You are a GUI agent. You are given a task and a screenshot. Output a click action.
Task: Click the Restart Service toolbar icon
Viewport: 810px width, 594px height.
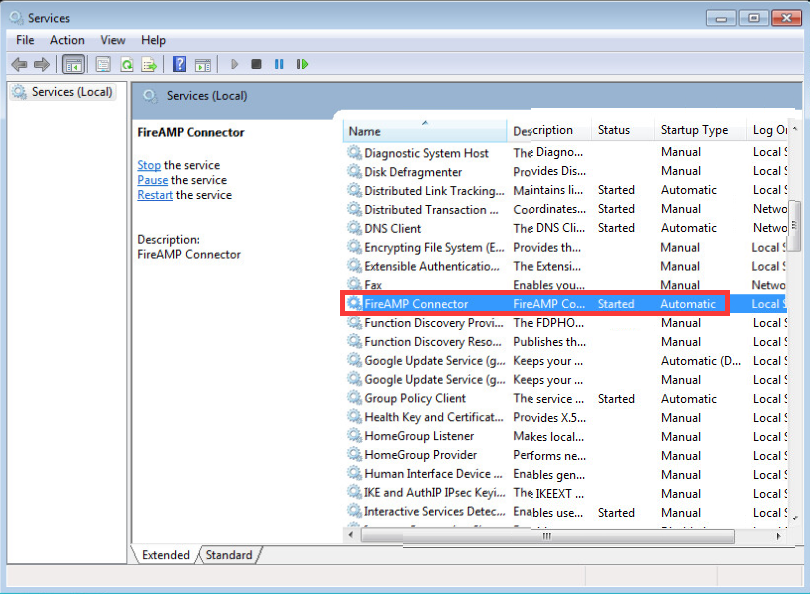[302, 64]
